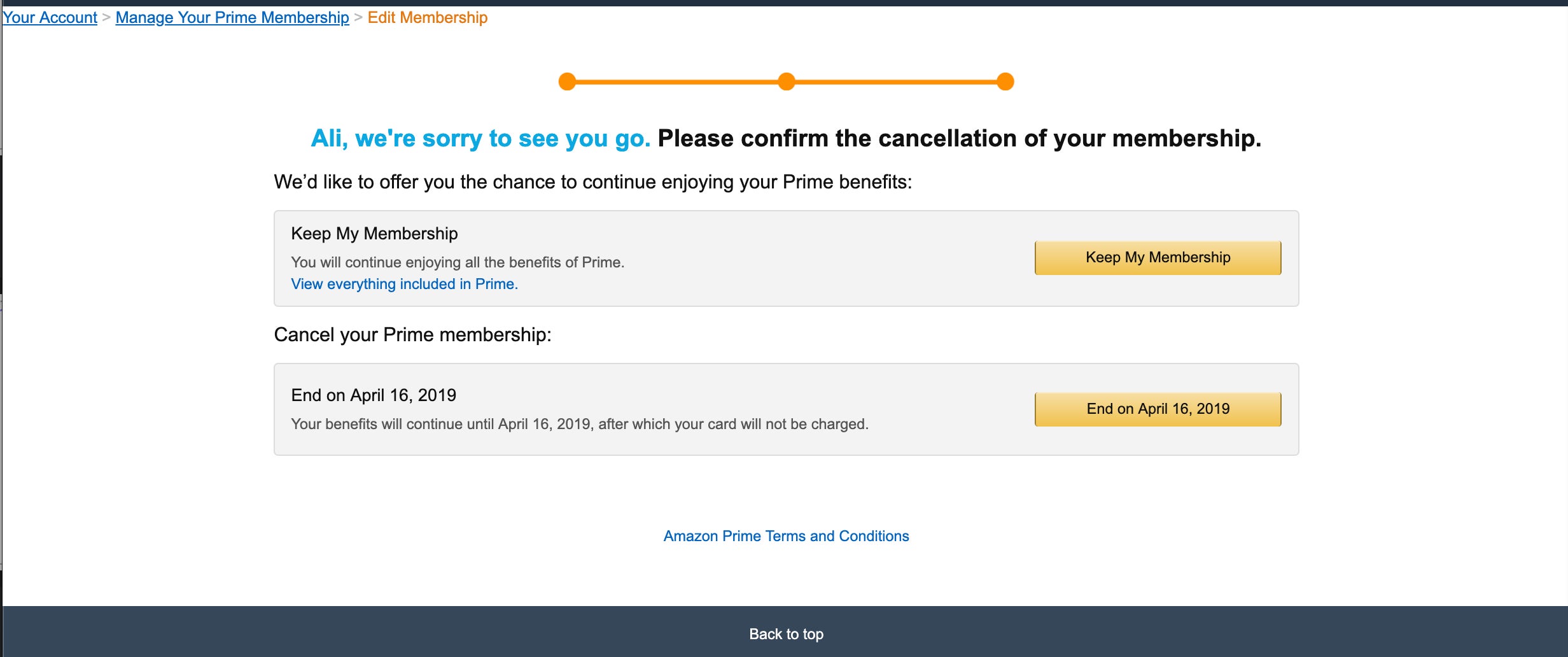Select the Edit Membership breadcrumb text

[428, 17]
